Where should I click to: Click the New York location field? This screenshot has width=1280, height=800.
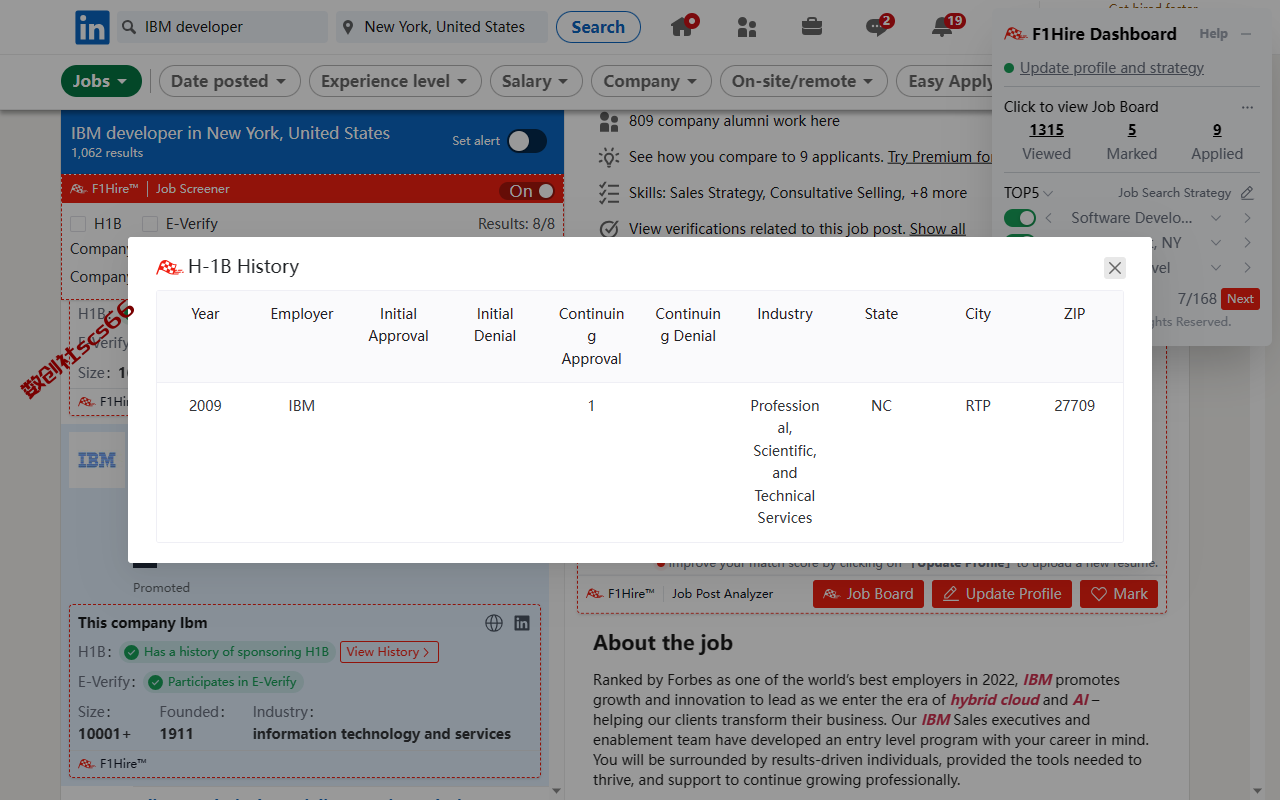pos(441,27)
